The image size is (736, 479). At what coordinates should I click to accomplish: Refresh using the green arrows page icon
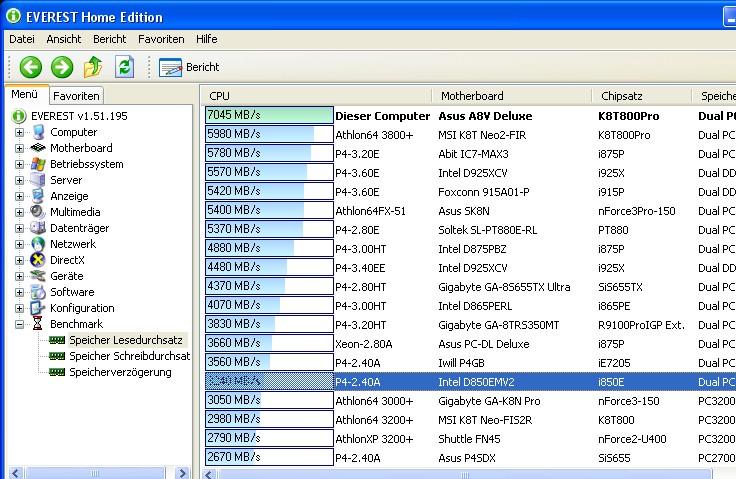point(124,67)
